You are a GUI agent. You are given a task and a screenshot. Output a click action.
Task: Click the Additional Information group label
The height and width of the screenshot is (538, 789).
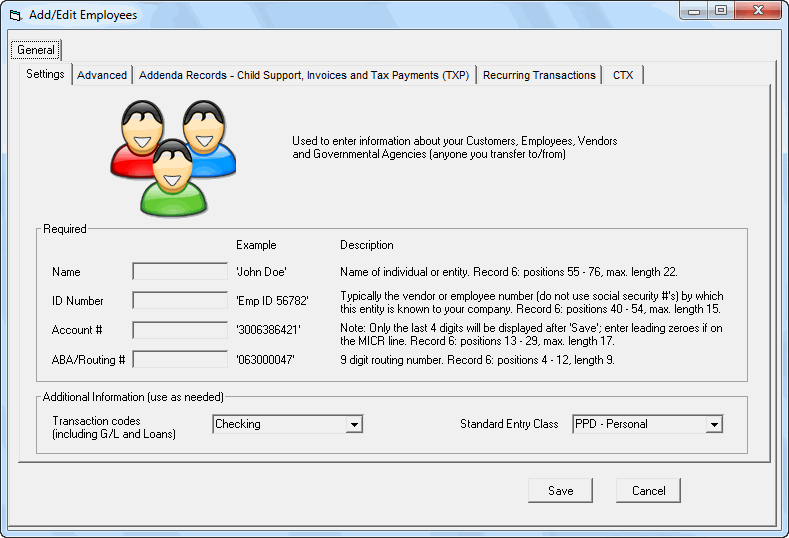click(x=133, y=397)
